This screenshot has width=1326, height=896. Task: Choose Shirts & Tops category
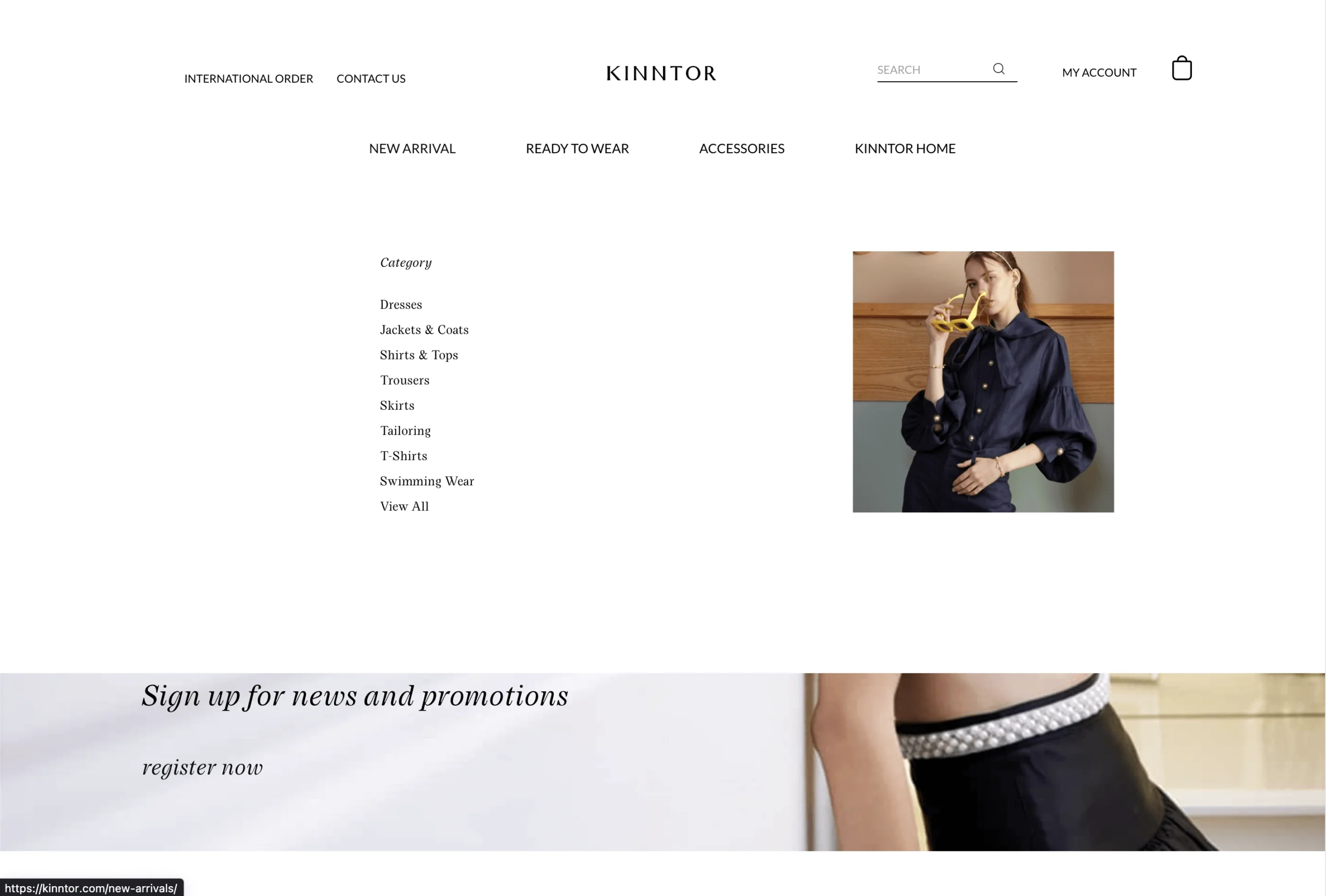point(419,355)
